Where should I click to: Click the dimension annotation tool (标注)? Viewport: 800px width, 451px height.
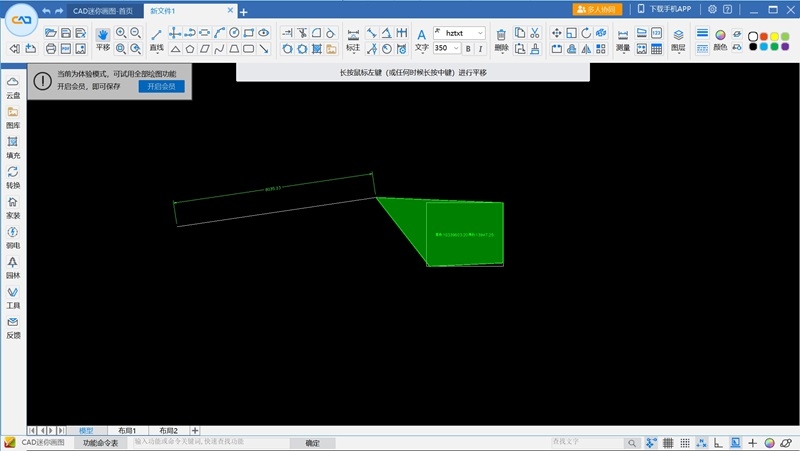point(353,40)
